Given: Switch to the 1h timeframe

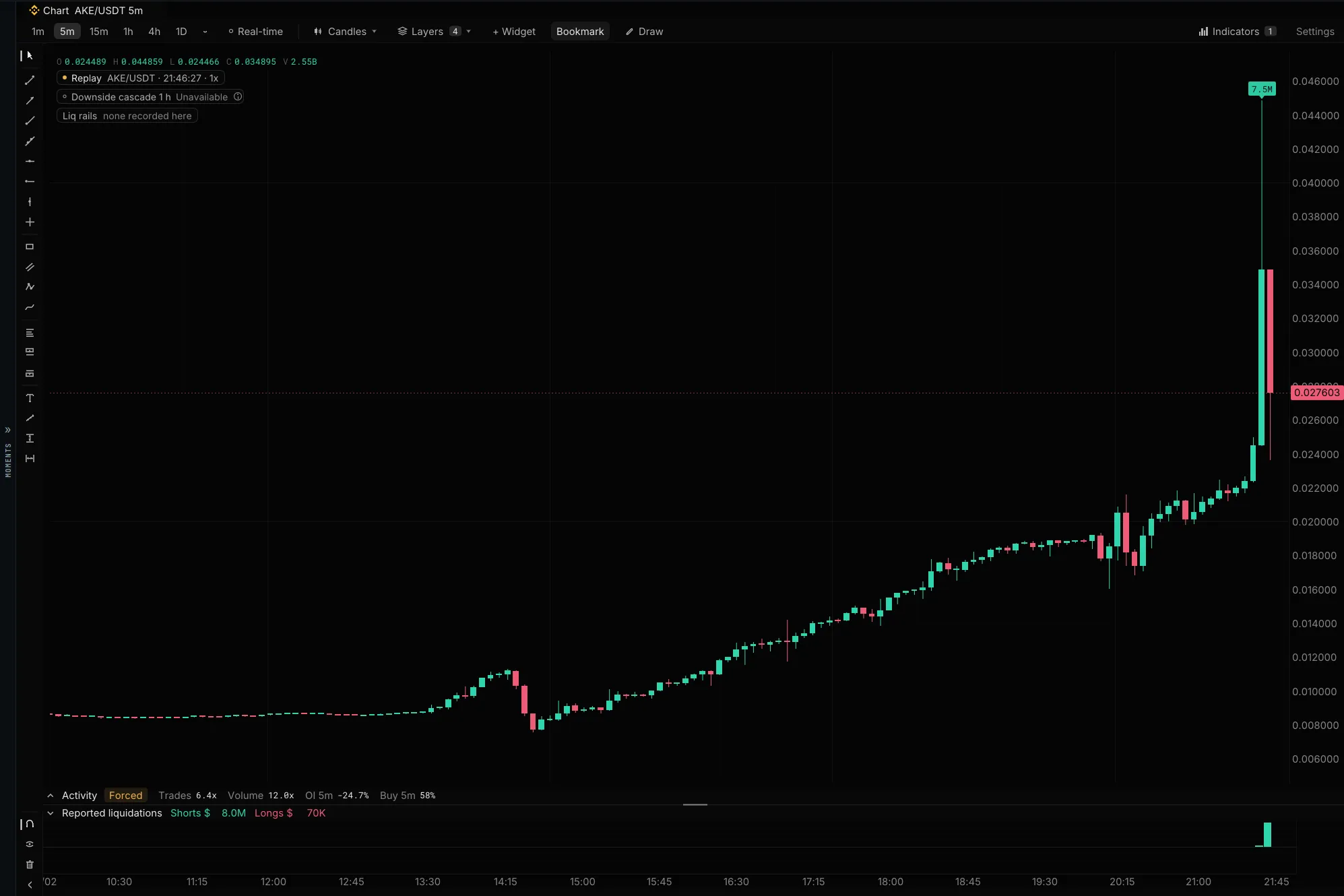Looking at the screenshot, I should (128, 32).
